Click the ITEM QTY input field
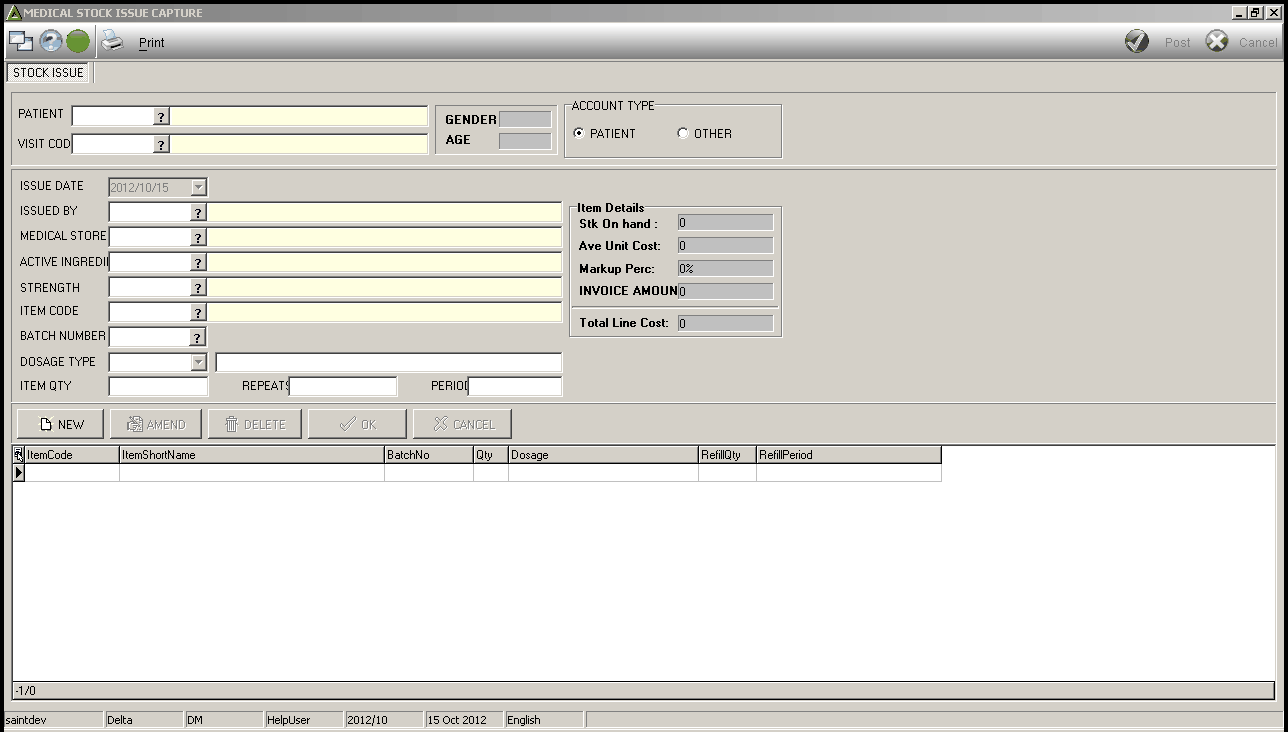The image size is (1288, 732). pos(158,386)
